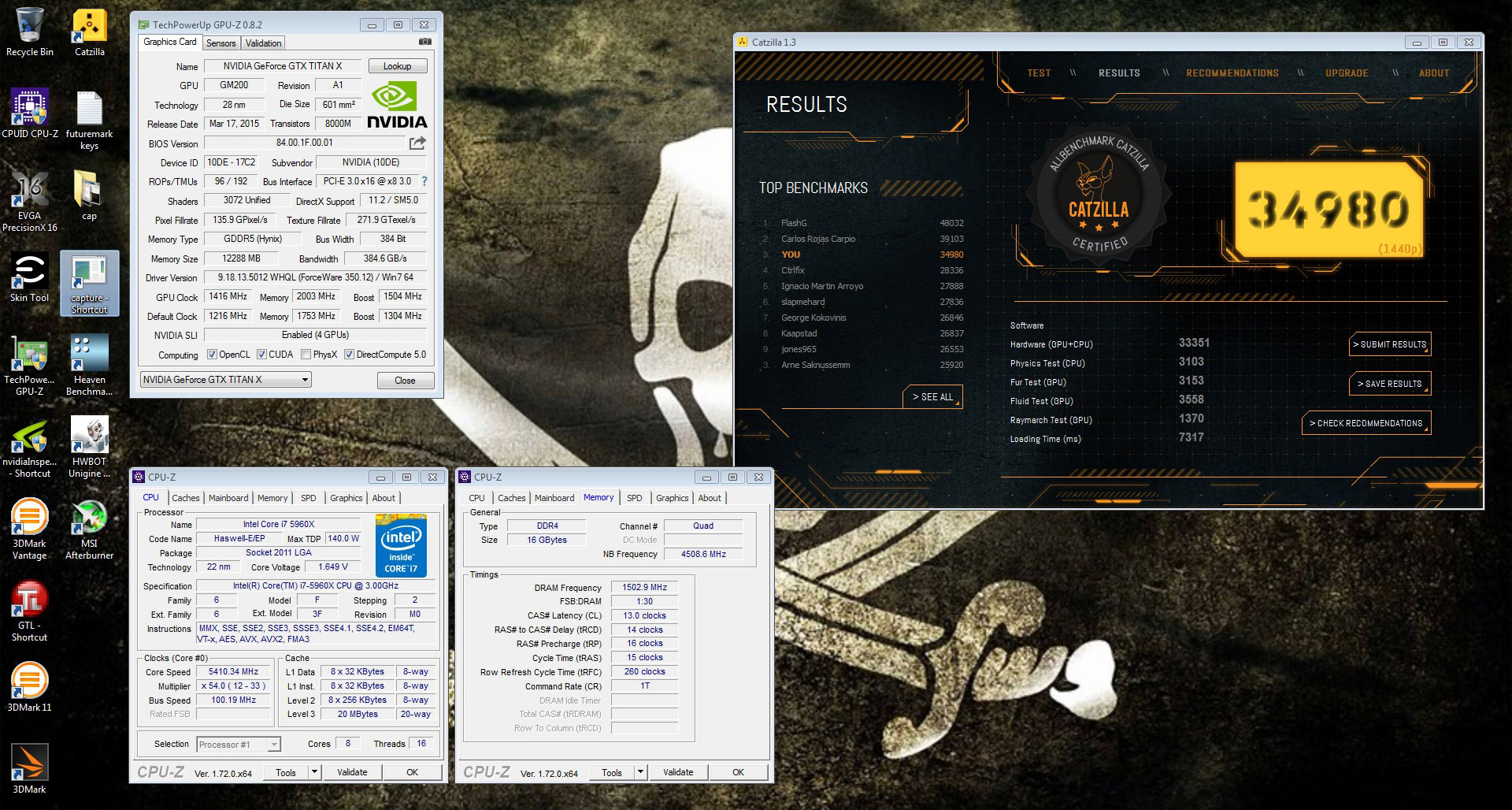Click the Catzilla Certified badge

pyautogui.click(x=1099, y=198)
